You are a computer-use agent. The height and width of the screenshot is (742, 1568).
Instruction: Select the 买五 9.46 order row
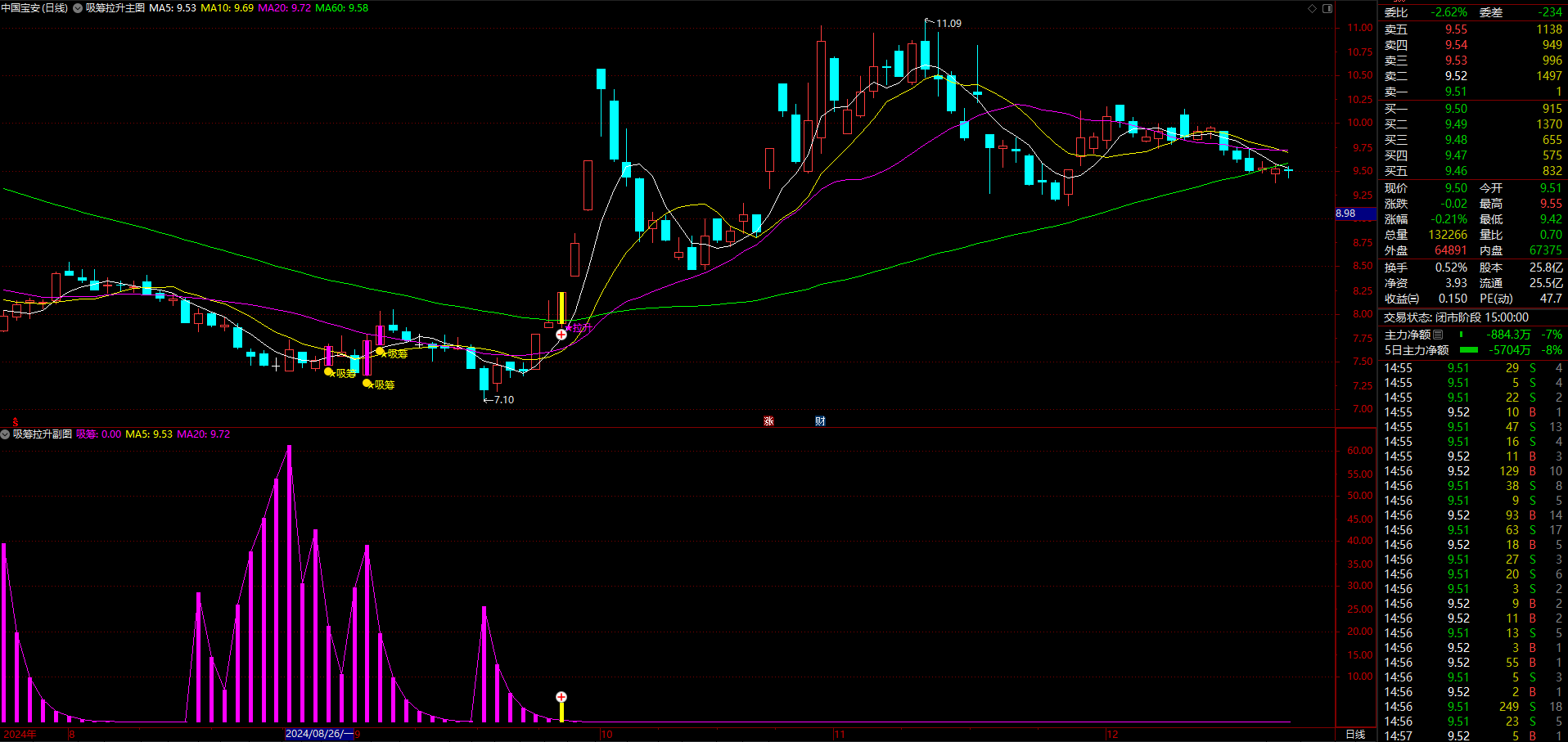point(1473,171)
